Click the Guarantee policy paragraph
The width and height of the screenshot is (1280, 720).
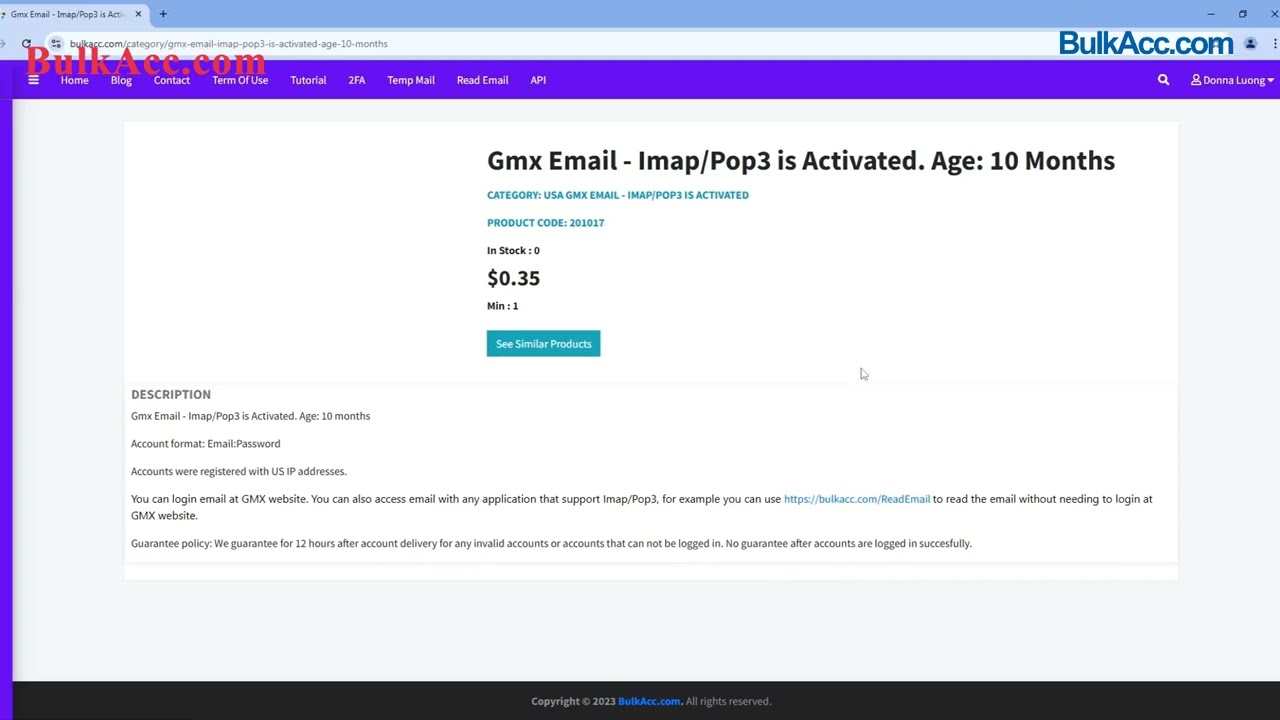(551, 544)
